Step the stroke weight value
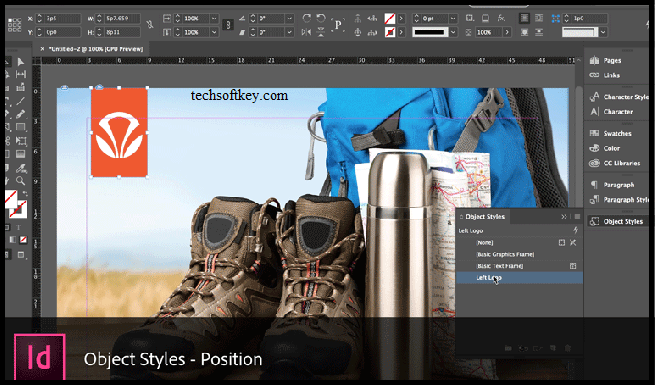 click(x=416, y=18)
